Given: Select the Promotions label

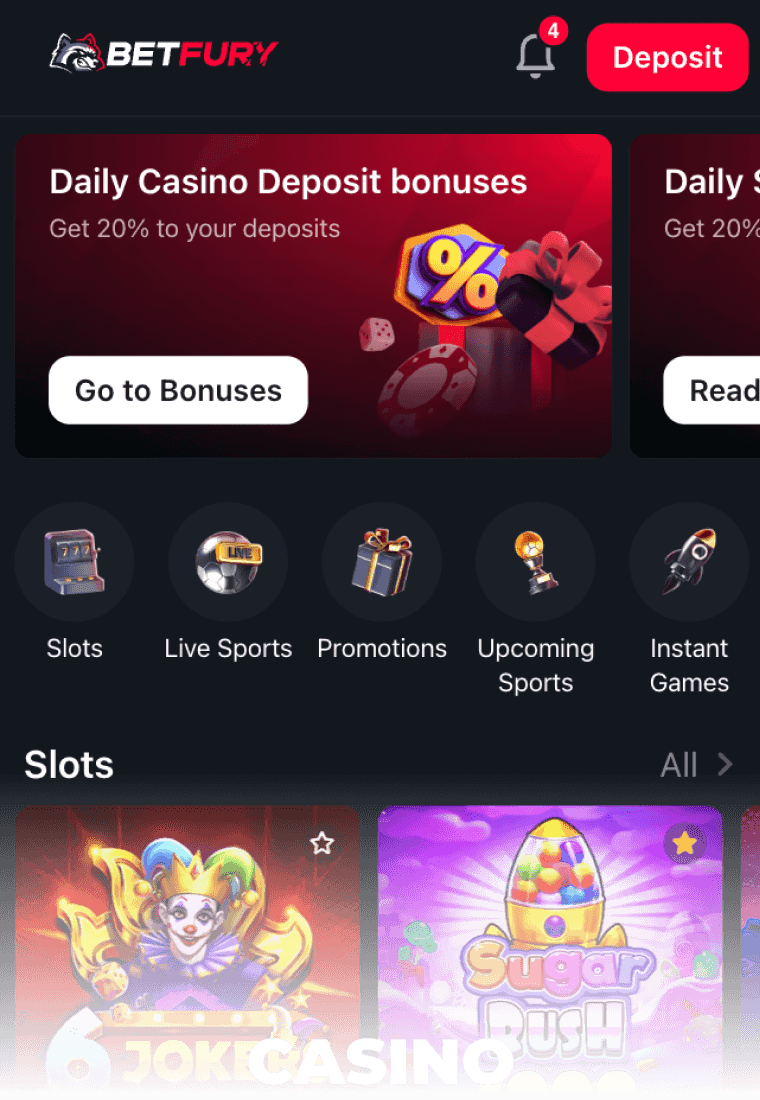Looking at the screenshot, I should 382,648.
